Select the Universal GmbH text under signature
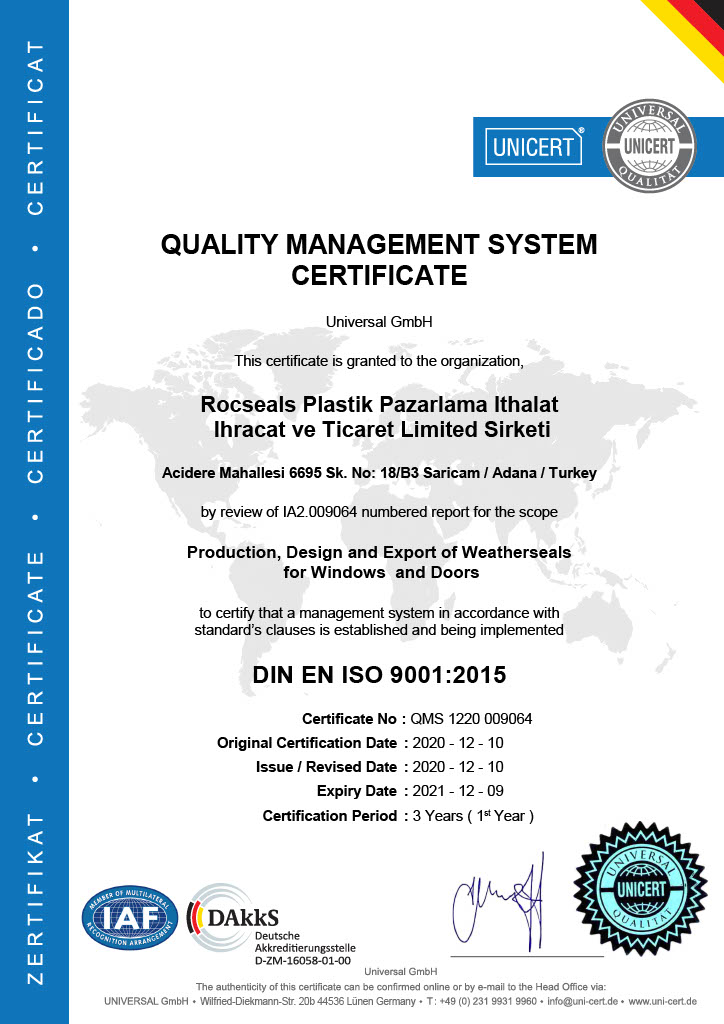724x1024 pixels. point(401,972)
